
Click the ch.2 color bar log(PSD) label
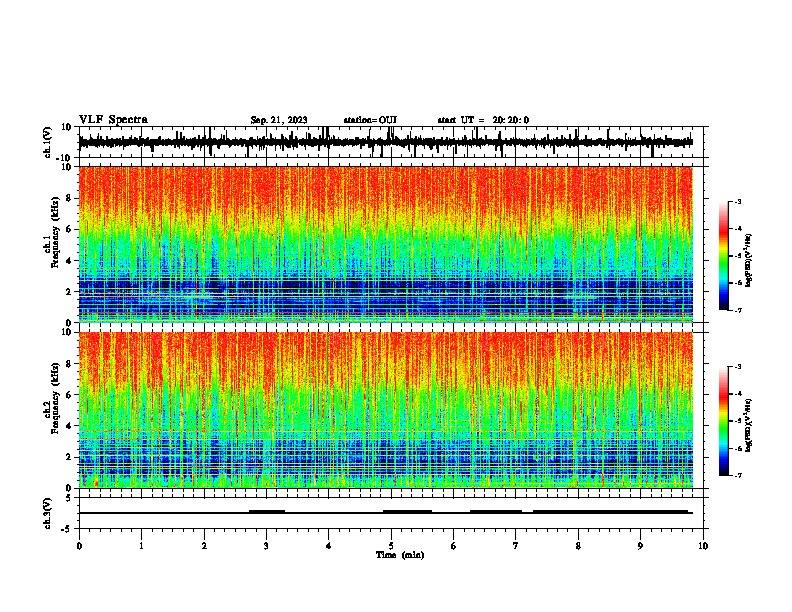(749, 425)
